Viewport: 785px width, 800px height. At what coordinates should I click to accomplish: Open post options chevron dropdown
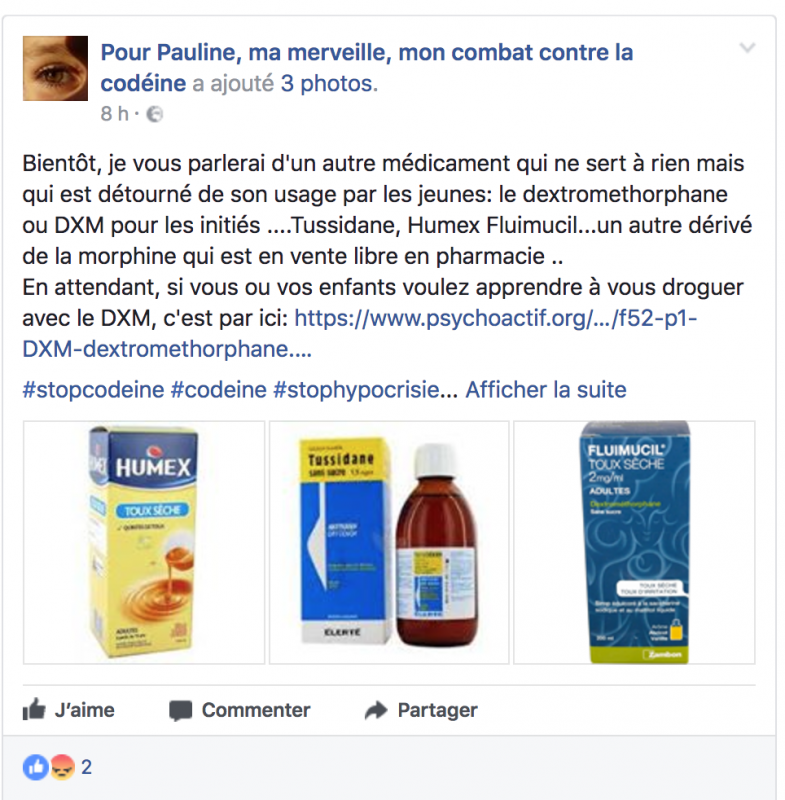747,48
